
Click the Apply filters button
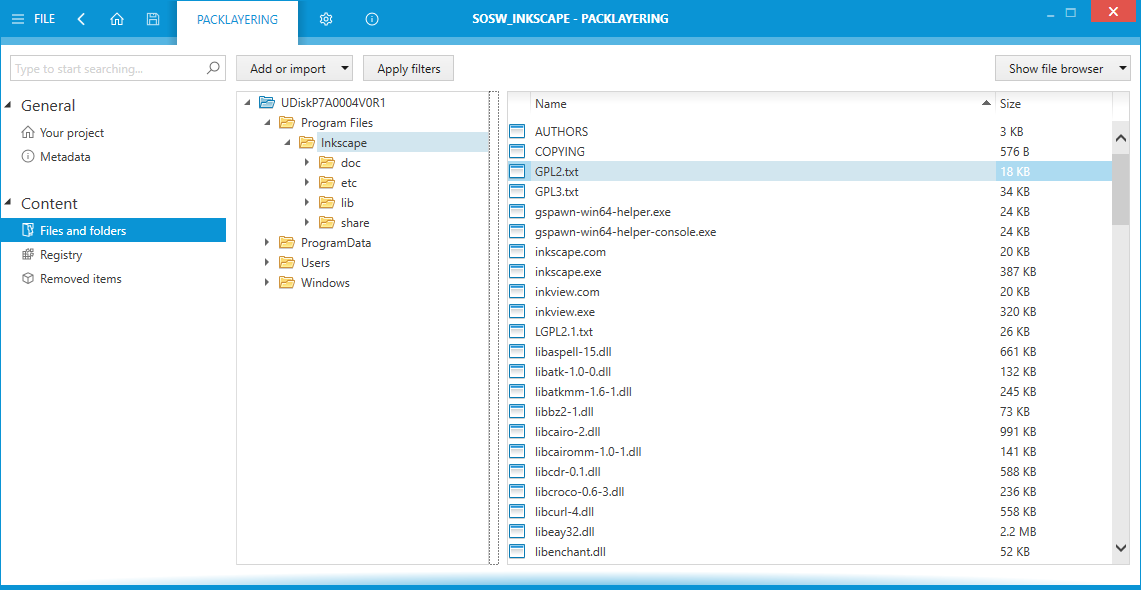click(409, 69)
